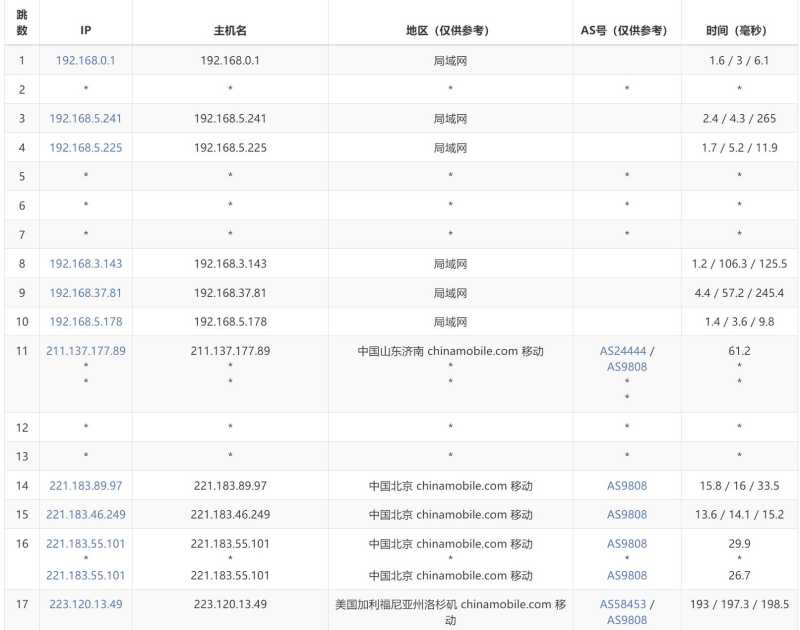The image size is (800, 630).
Task: Open the 223.120.13.49 IP link
Action: point(85,604)
